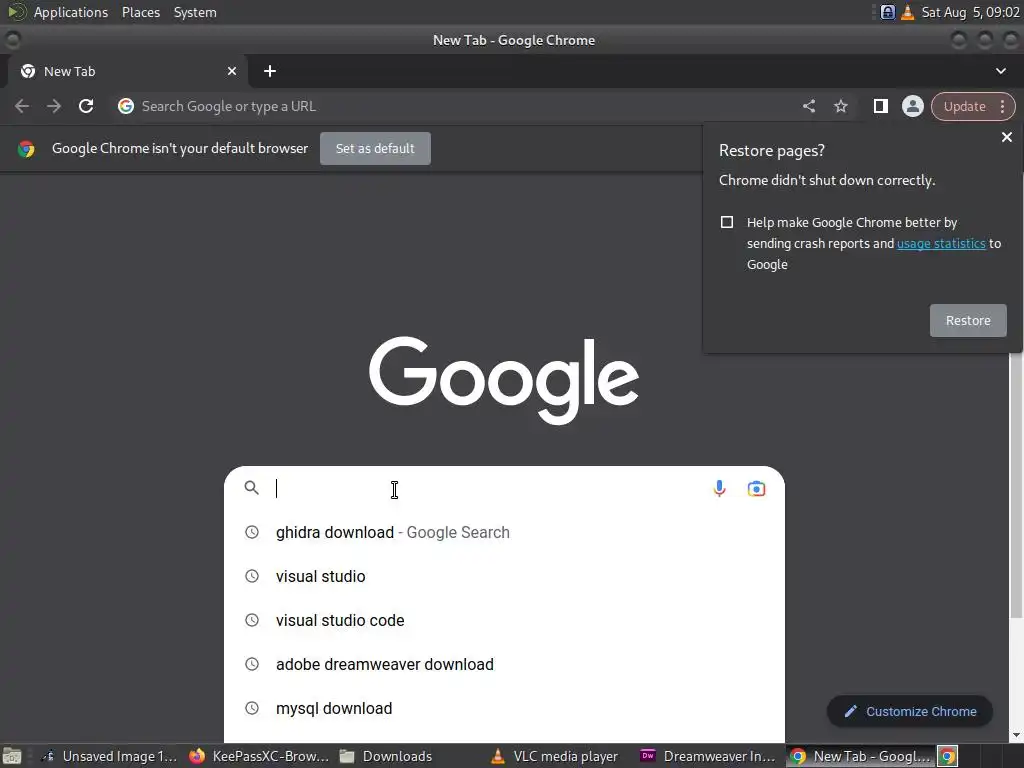Viewport: 1024px width, 768px height.
Task: Open the usage statistics link
Action: click(941, 244)
